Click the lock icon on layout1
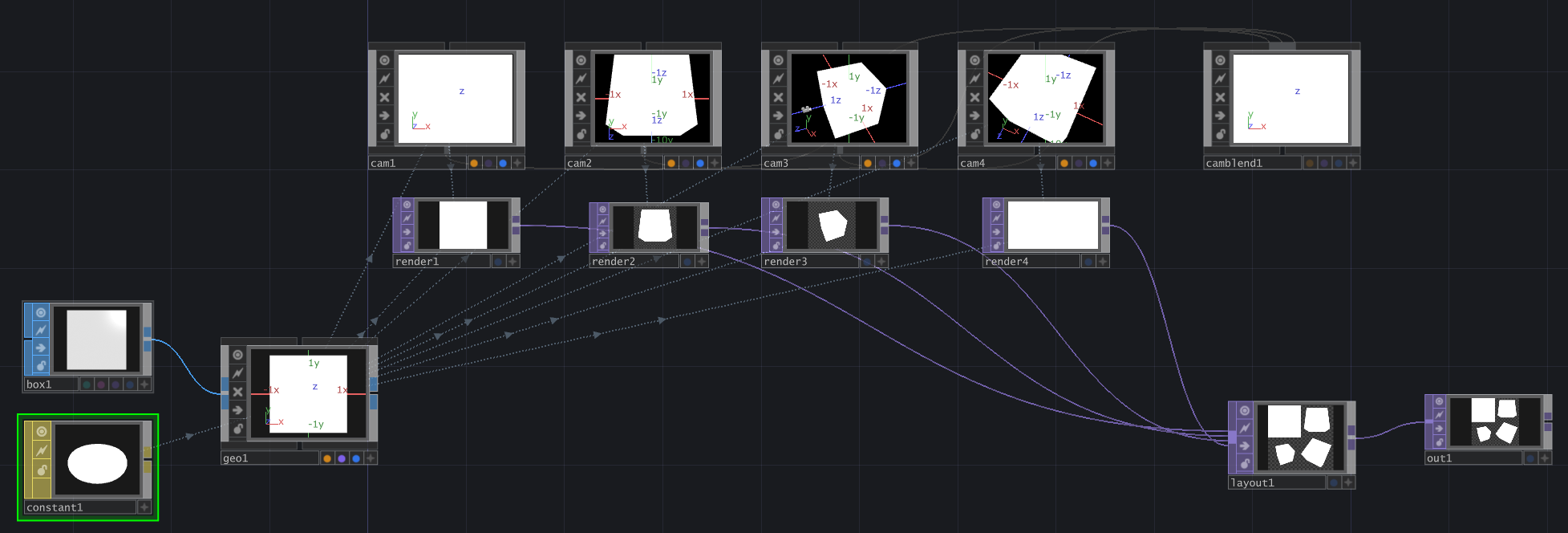The height and width of the screenshot is (533, 1568). (1244, 464)
